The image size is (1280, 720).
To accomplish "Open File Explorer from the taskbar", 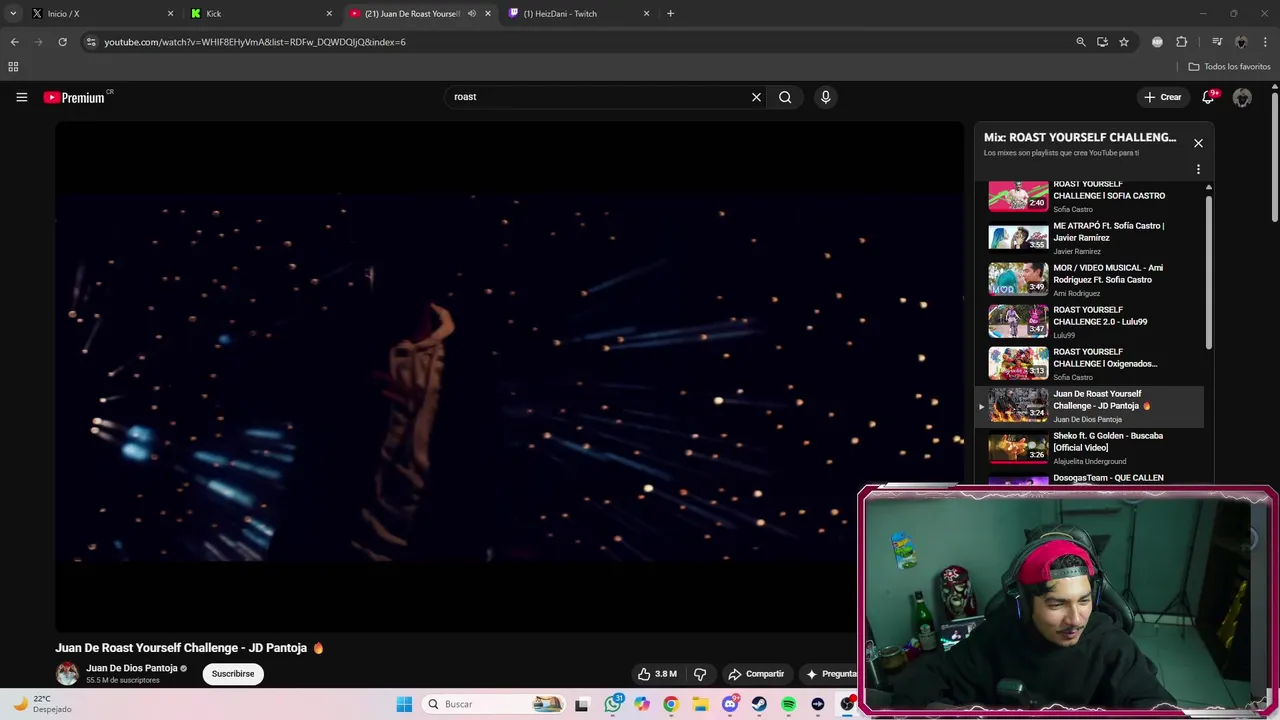I will tap(701, 704).
